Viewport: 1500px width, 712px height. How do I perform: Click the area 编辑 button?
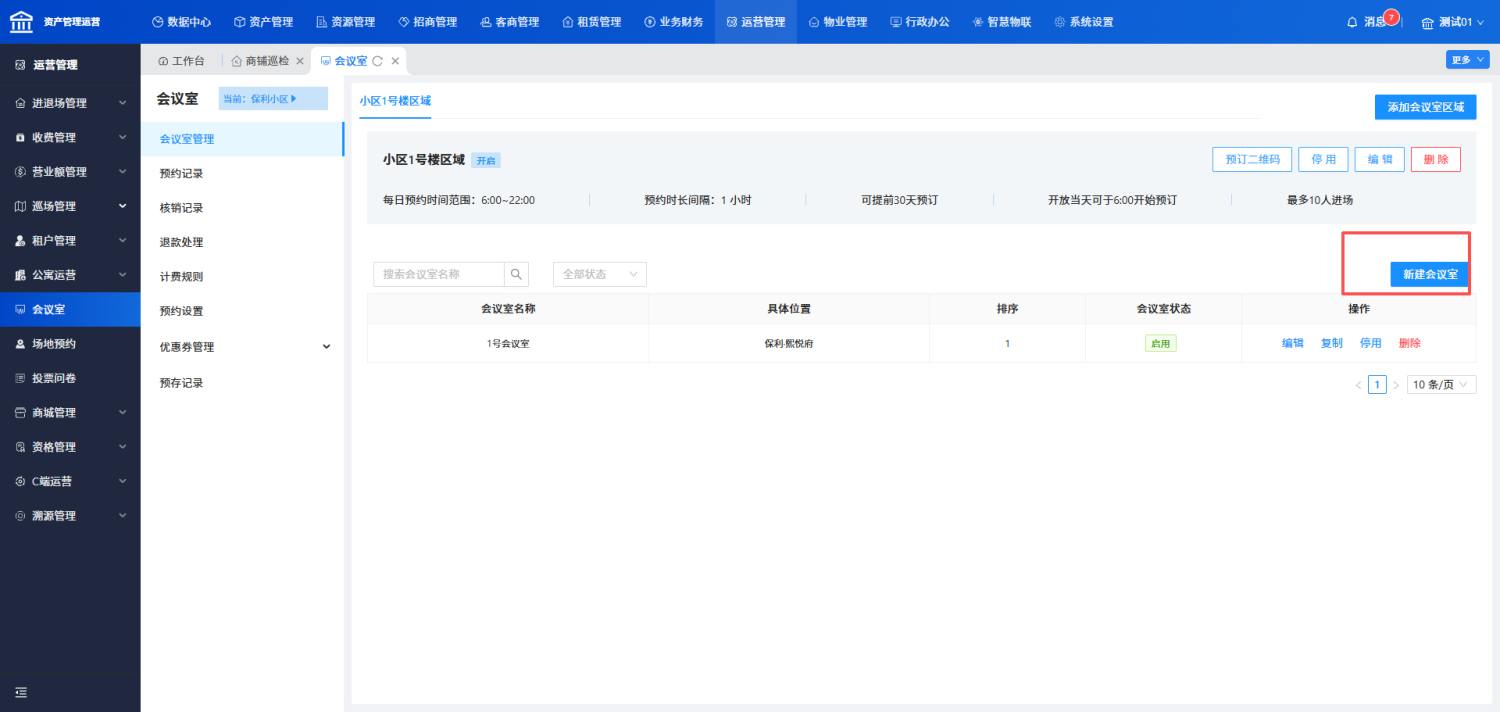[x=1380, y=160]
